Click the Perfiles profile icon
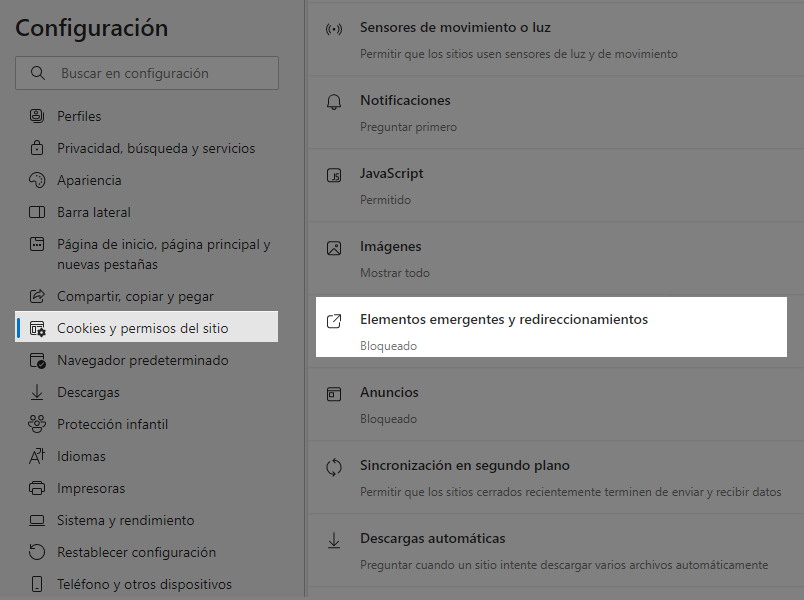This screenshot has height=600, width=804. tap(37, 116)
